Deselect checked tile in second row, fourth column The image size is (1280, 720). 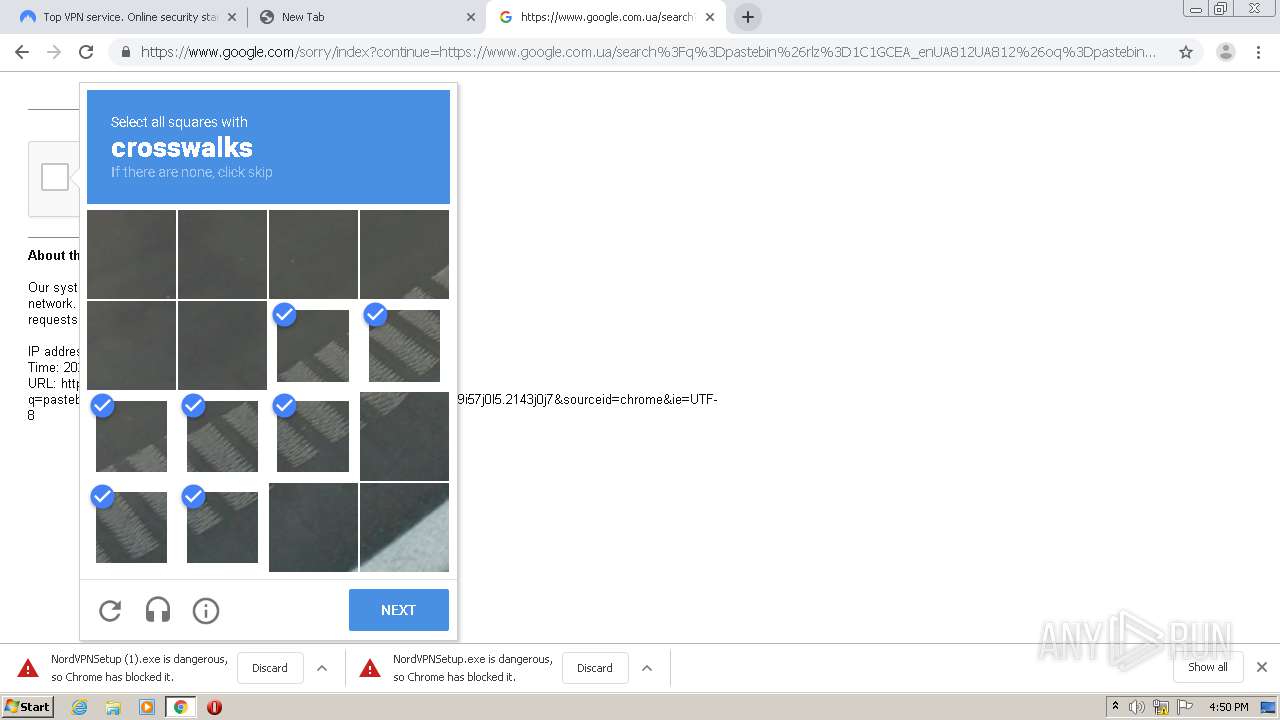click(x=404, y=345)
